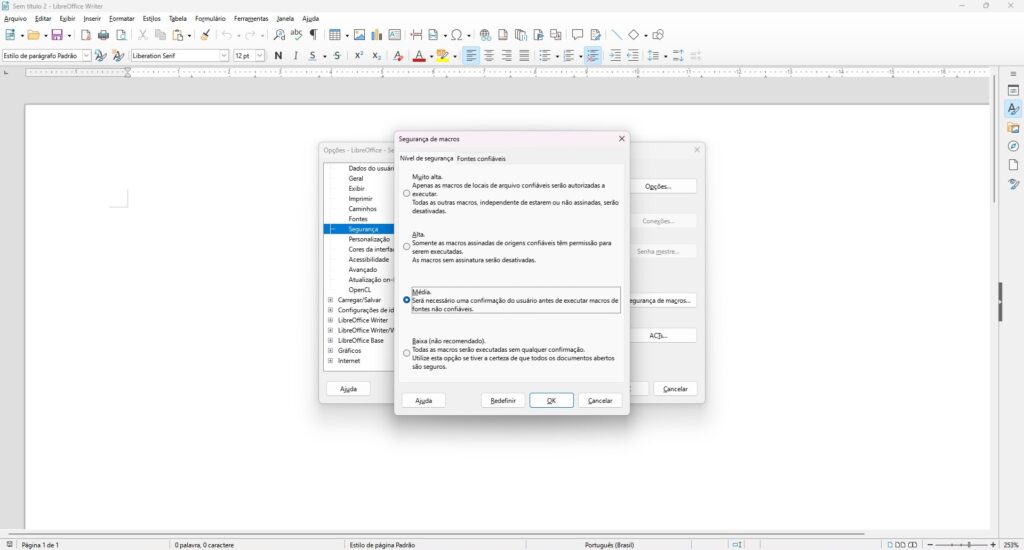Open the Navigator compass icon in sidebar
The image size is (1024, 550).
(x=1013, y=146)
